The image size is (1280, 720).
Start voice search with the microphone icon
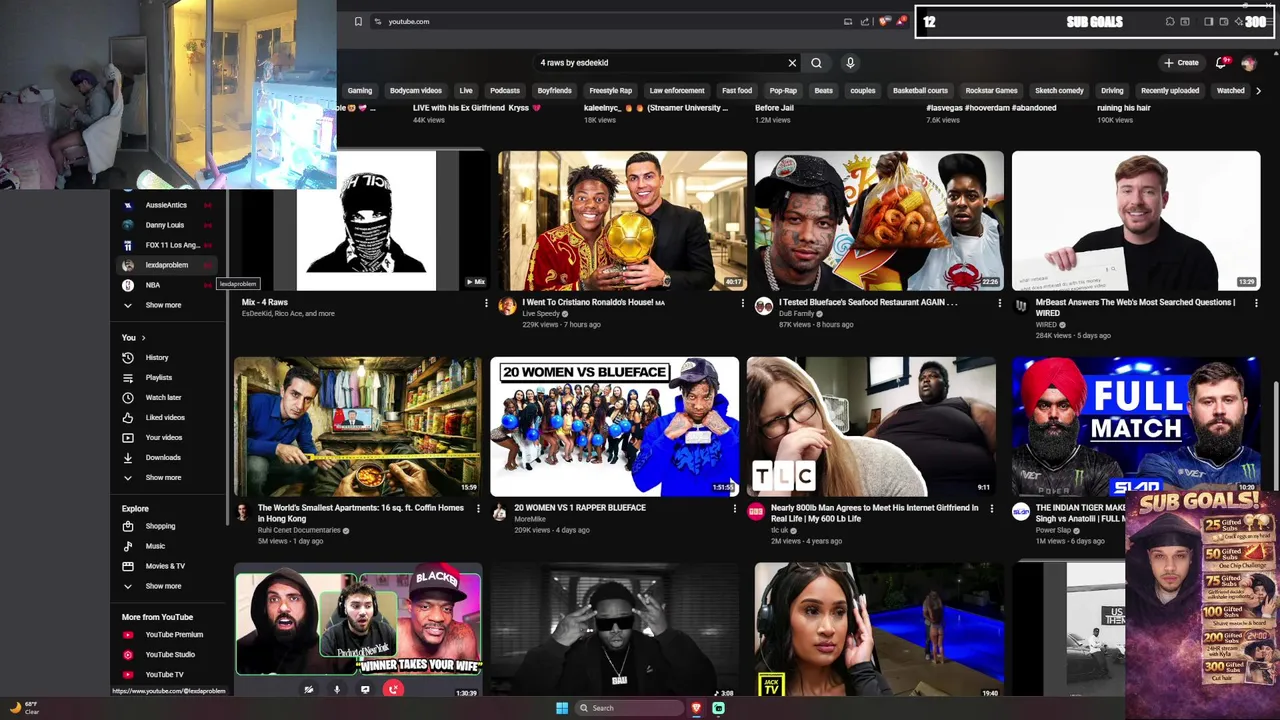click(850, 63)
